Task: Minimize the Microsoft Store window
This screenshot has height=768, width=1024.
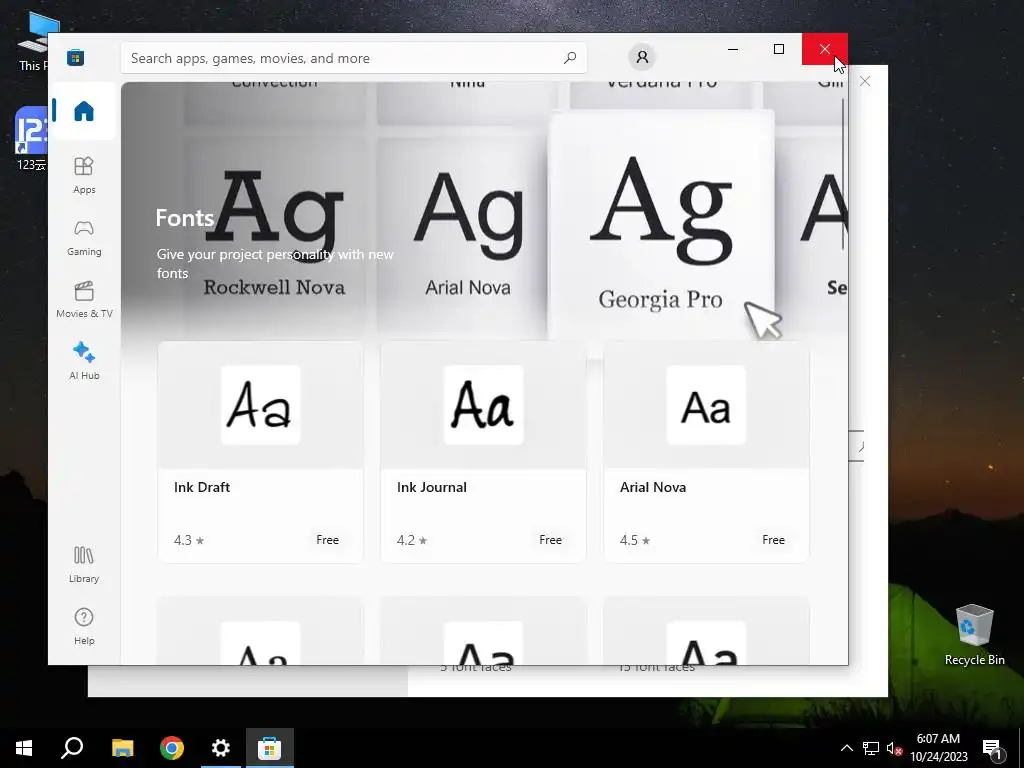Action: pyautogui.click(x=733, y=49)
